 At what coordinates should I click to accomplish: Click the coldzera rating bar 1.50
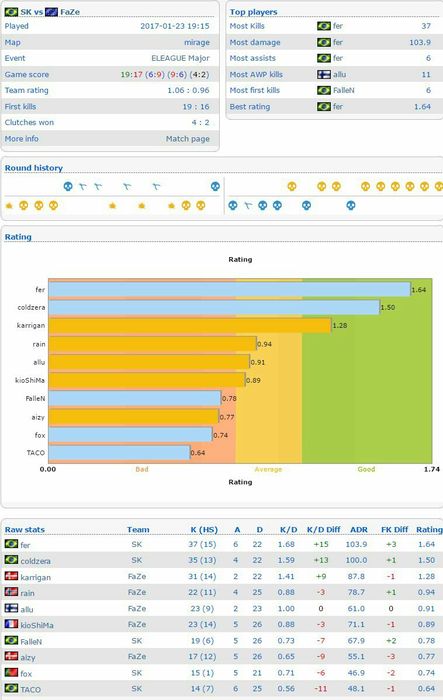pos(214,308)
